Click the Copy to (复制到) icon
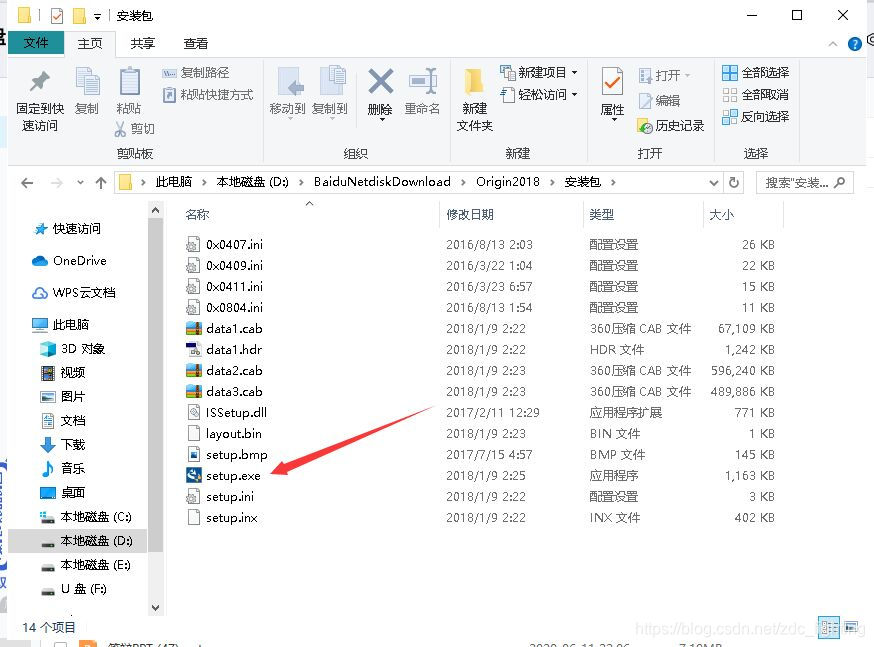This screenshot has width=874, height=647. 332,82
